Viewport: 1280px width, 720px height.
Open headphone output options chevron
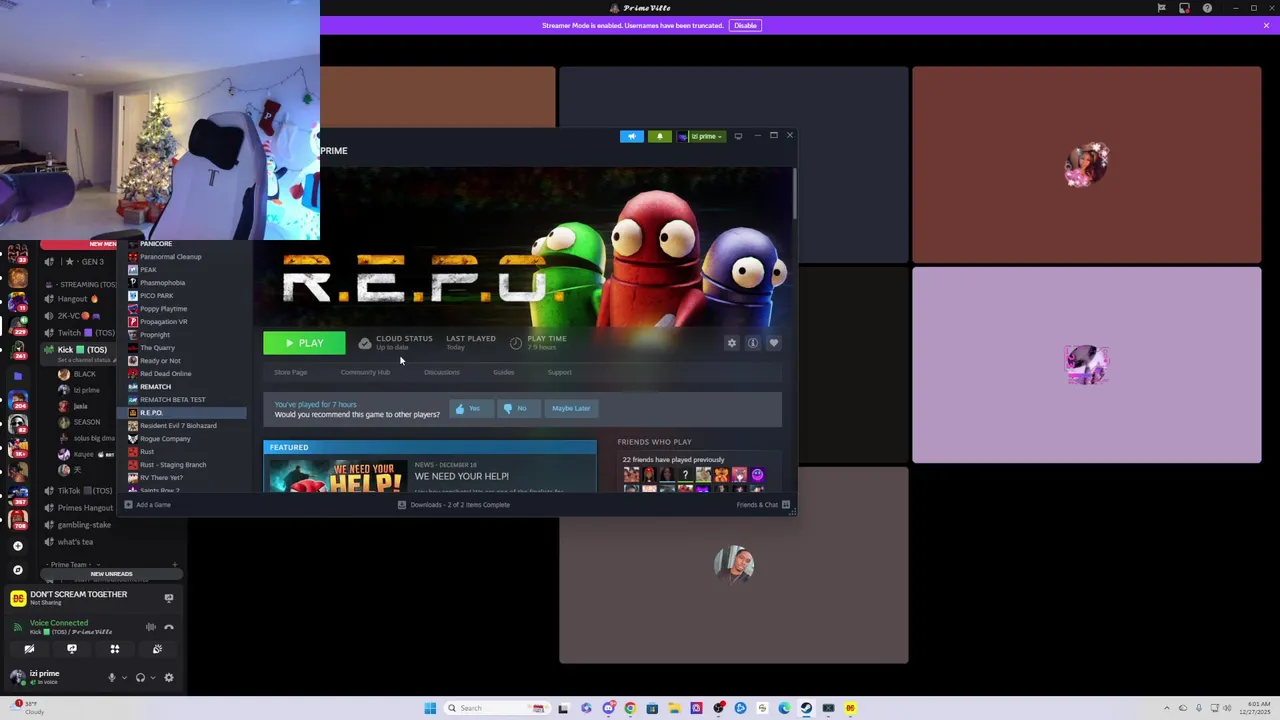tap(153, 678)
